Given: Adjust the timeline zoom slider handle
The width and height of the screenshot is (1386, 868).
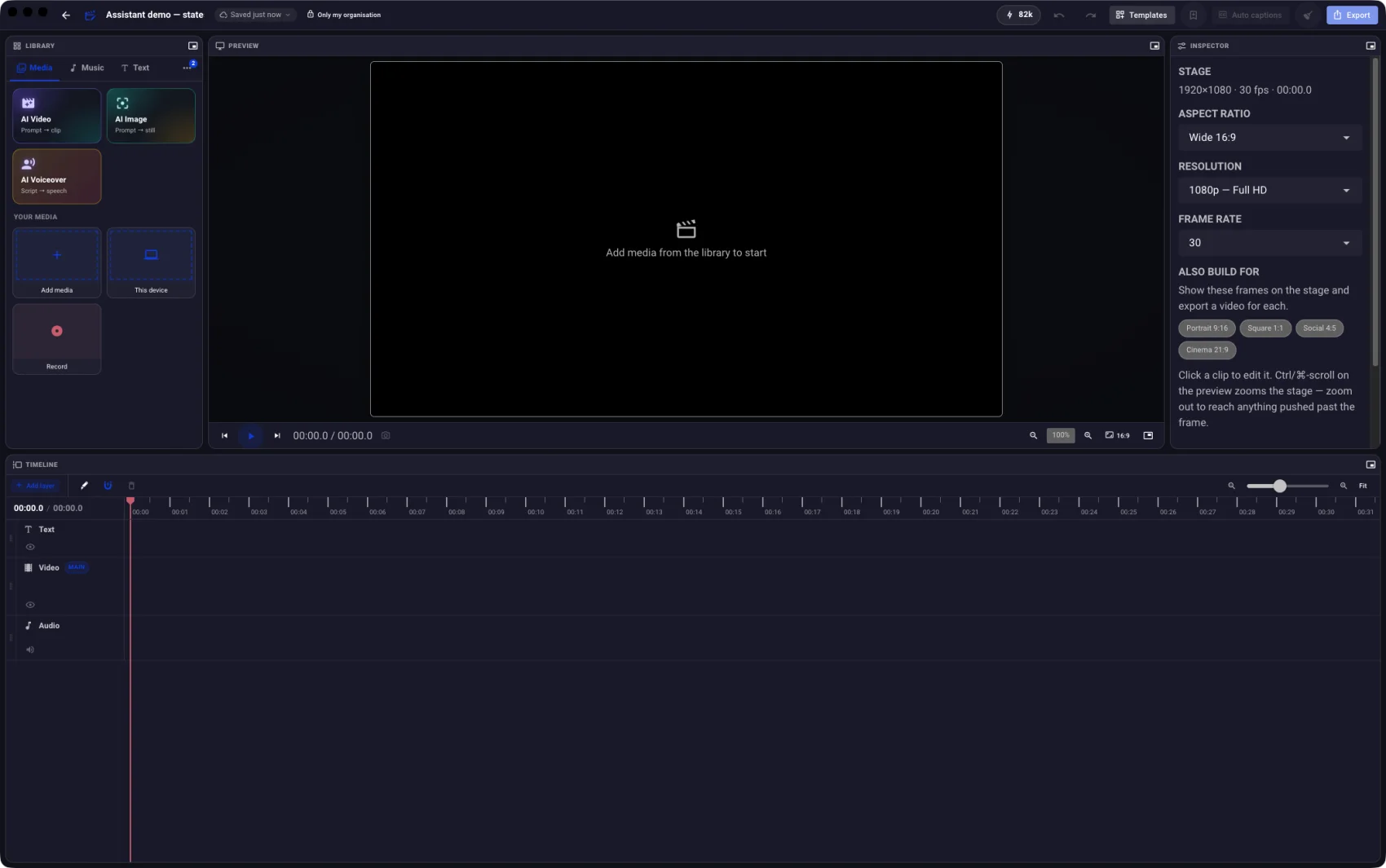Looking at the screenshot, I should click(1280, 486).
